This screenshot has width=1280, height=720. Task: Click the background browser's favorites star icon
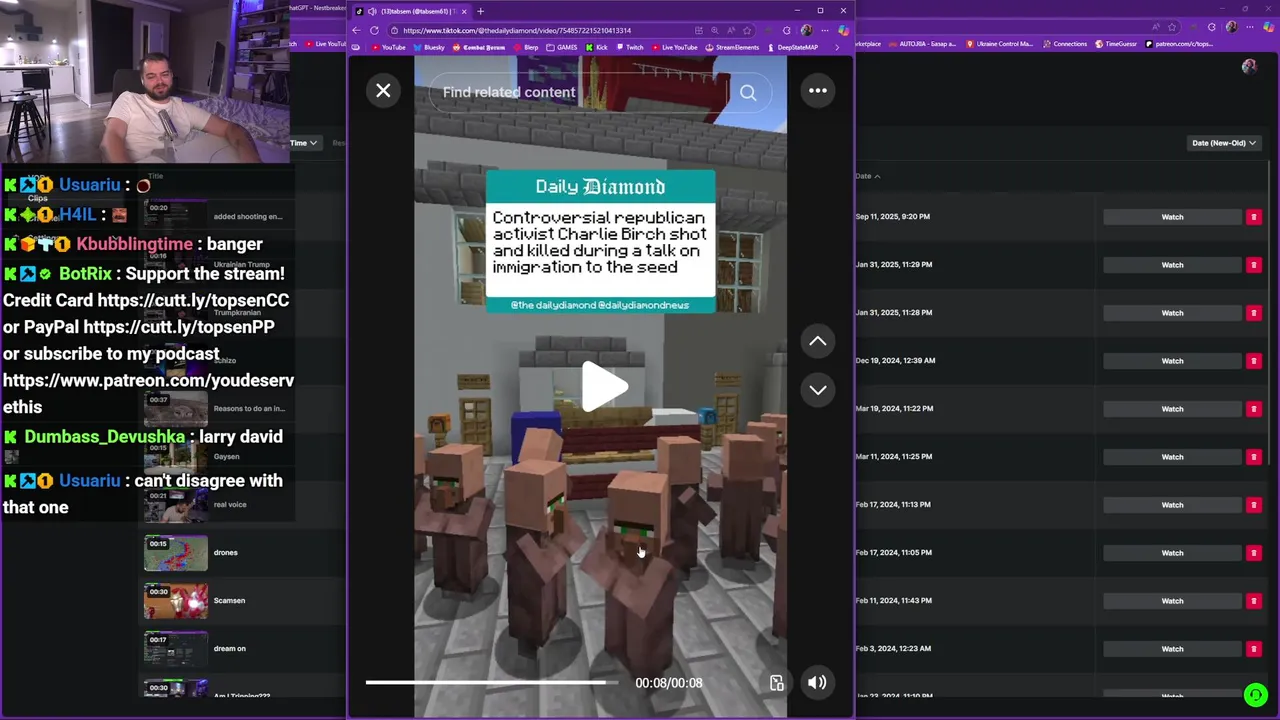click(1173, 27)
